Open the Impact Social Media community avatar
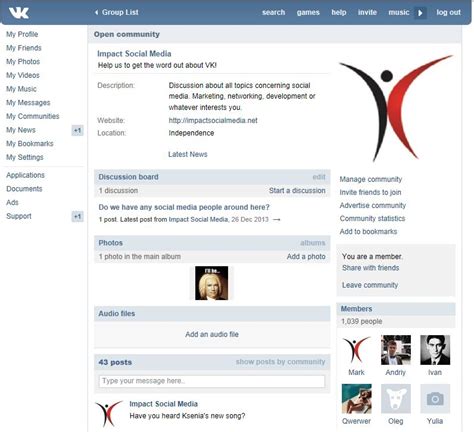The width and height of the screenshot is (474, 432). [x=396, y=108]
